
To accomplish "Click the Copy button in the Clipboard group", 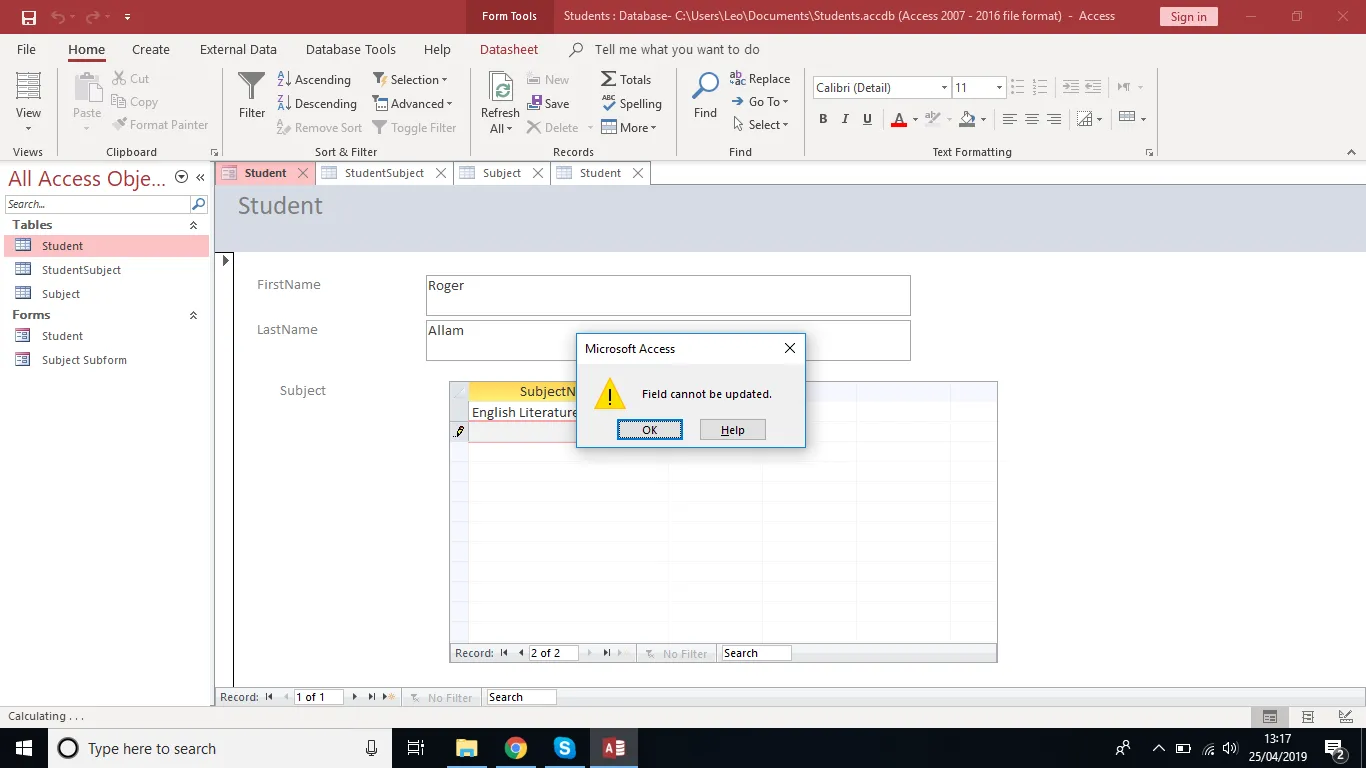I will tap(135, 102).
